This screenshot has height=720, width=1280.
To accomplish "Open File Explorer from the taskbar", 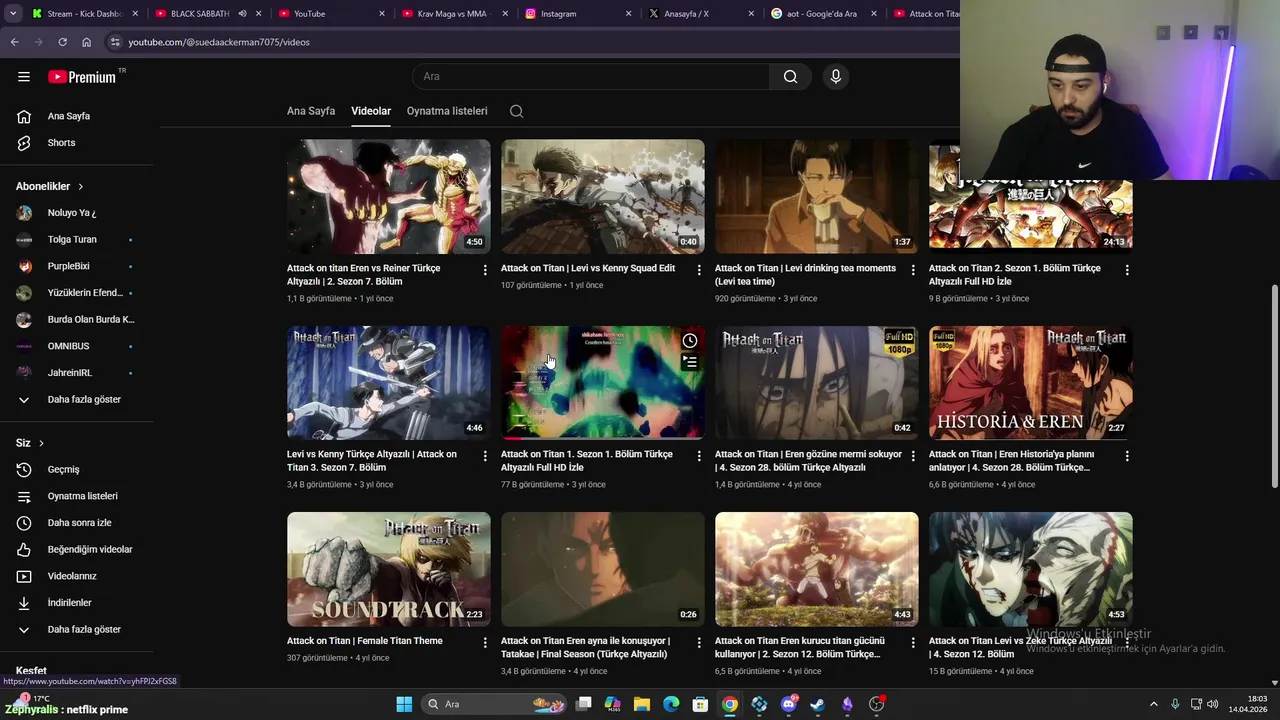I will pyautogui.click(x=642, y=704).
